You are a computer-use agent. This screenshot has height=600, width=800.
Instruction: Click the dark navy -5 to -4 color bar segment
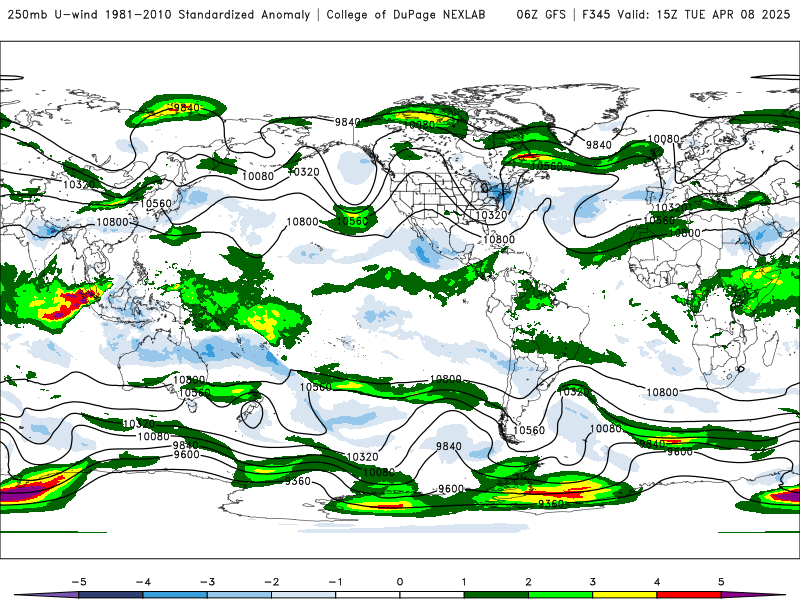click(111, 595)
